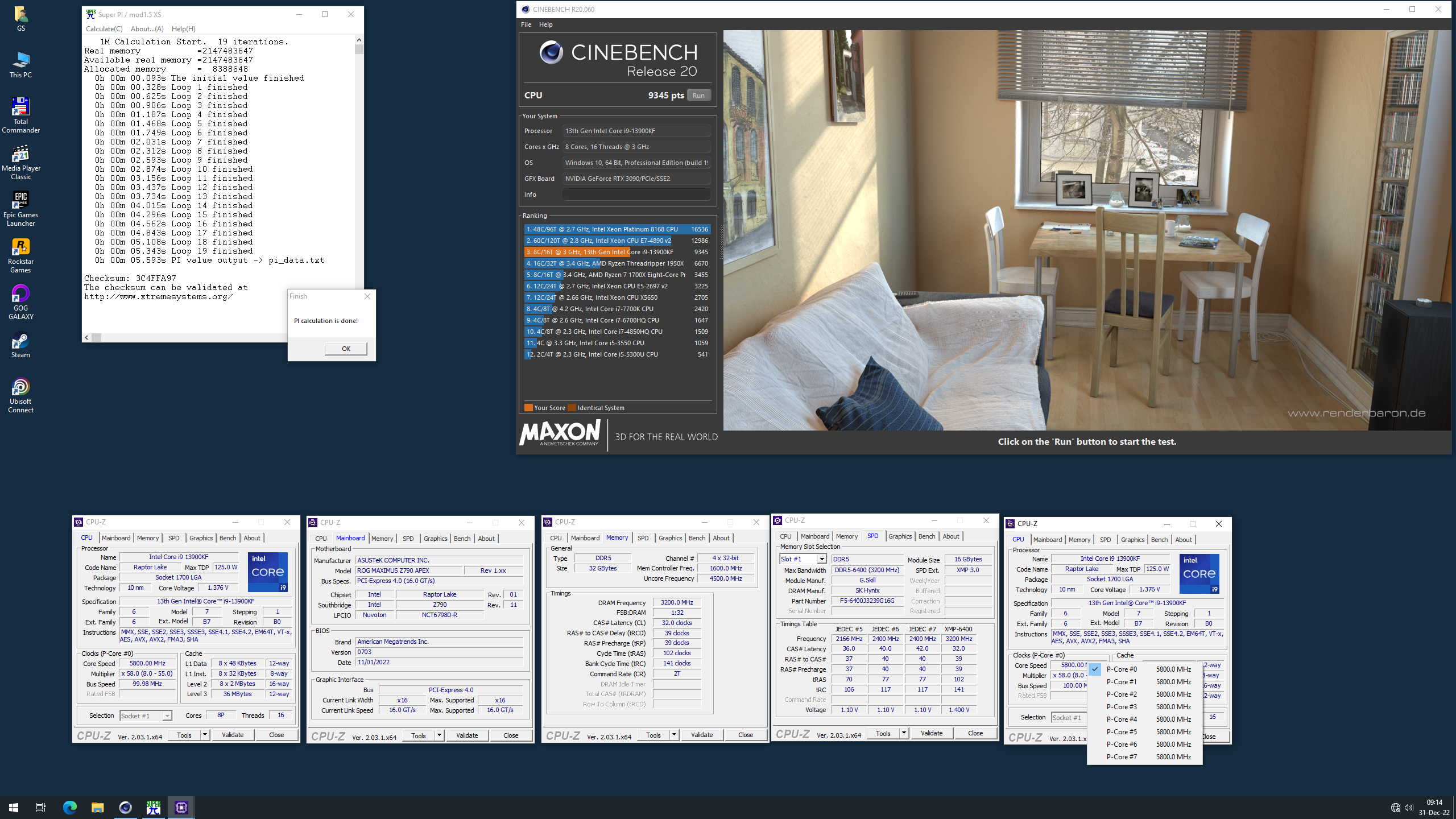Open Slot #1 memory slot dropdown
Viewport: 1456px width, 819px height.
[803, 559]
